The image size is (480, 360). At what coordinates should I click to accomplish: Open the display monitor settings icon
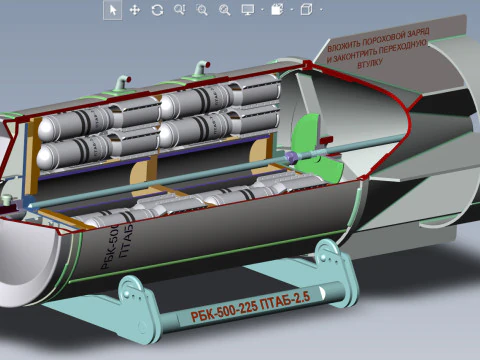pyautogui.click(x=248, y=10)
